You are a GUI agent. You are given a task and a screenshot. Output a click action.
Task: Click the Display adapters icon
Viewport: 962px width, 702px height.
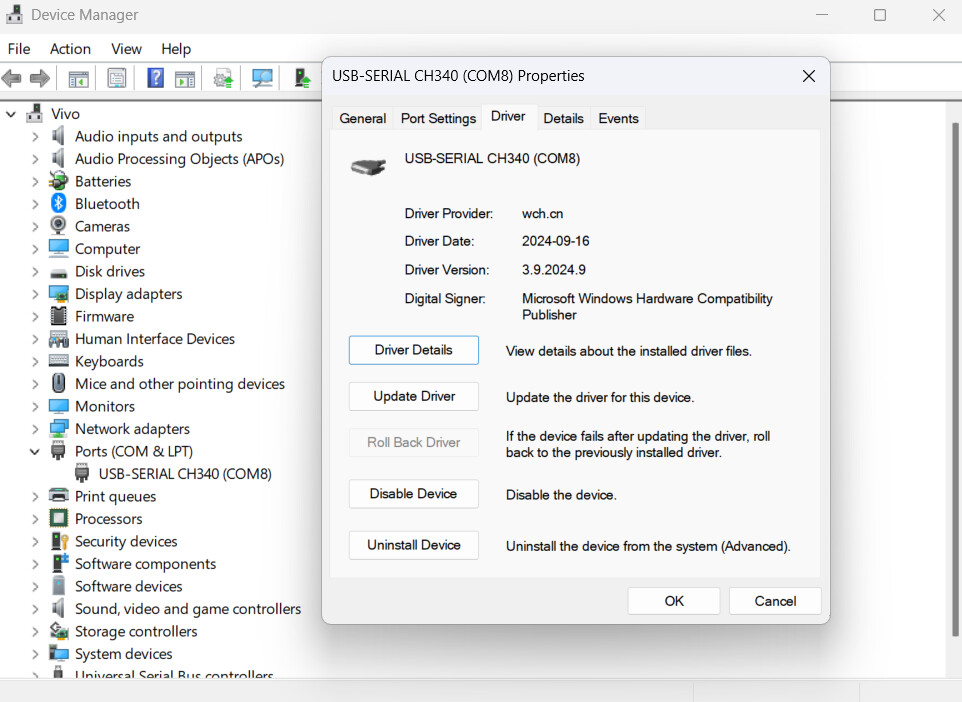pyautogui.click(x=58, y=293)
